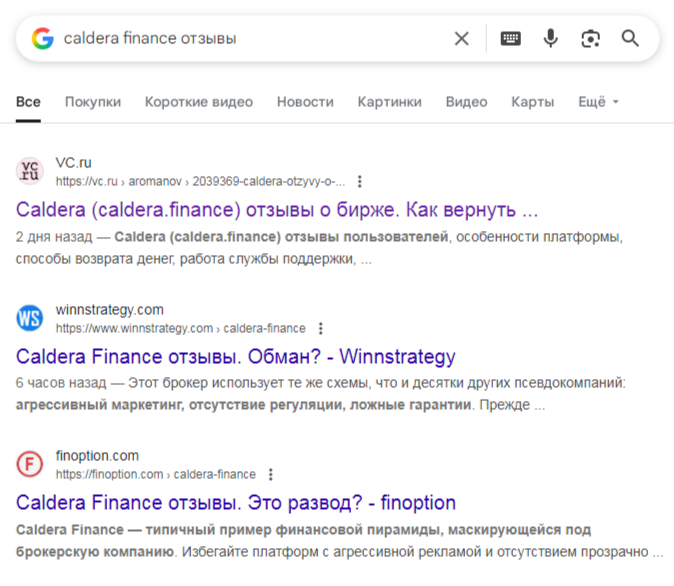Start voice search with microphone icon

click(x=551, y=39)
